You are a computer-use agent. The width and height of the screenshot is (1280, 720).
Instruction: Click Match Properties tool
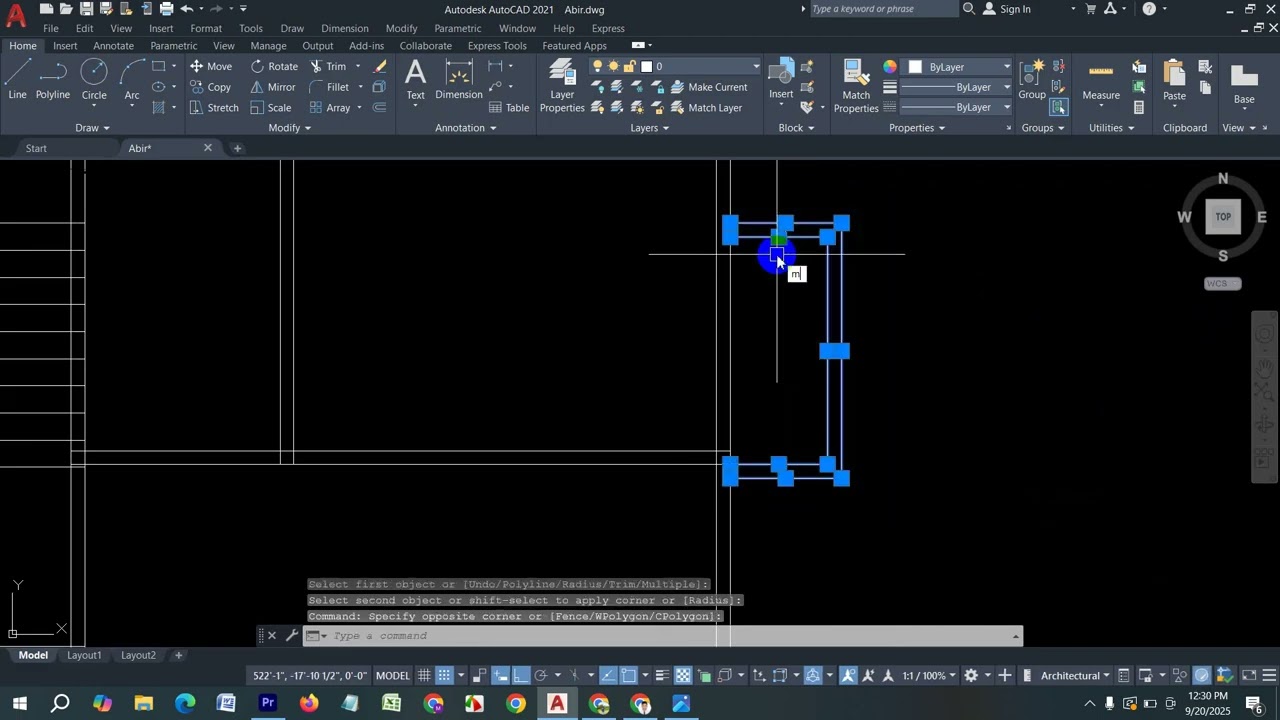856,84
